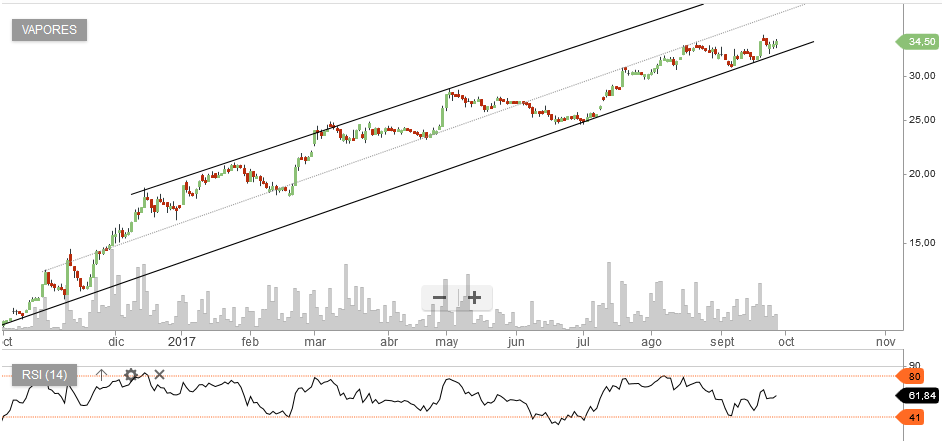The height and width of the screenshot is (441, 942).
Task: Zoom in with the plus button
Action: click(x=475, y=297)
